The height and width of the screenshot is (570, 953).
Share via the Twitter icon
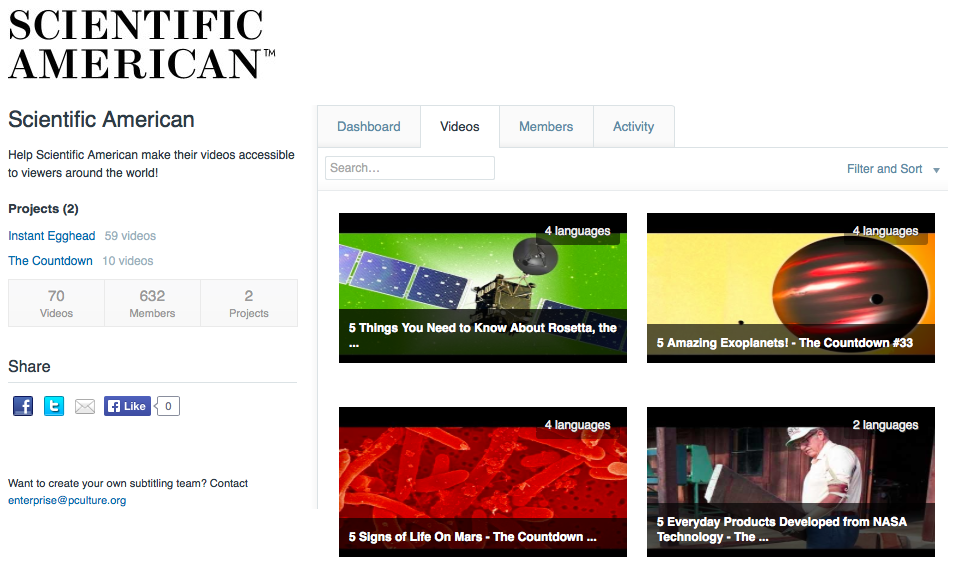point(54,406)
